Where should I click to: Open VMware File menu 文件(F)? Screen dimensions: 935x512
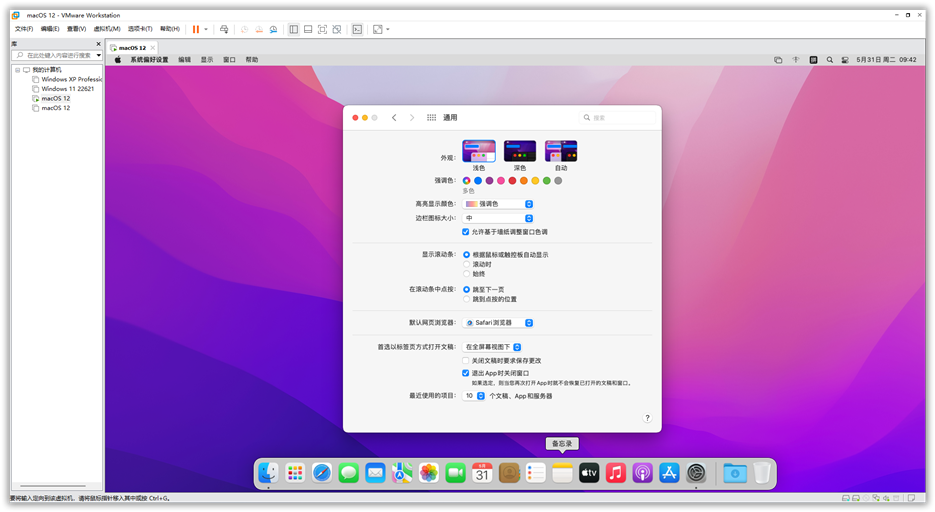pyautogui.click(x=24, y=29)
